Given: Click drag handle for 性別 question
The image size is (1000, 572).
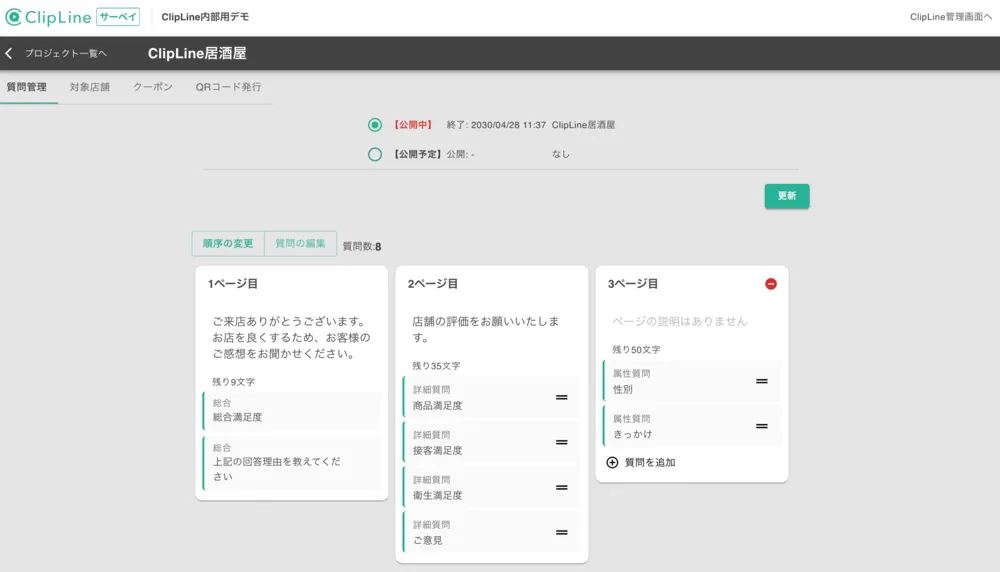Looking at the screenshot, I should click(x=761, y=381).
